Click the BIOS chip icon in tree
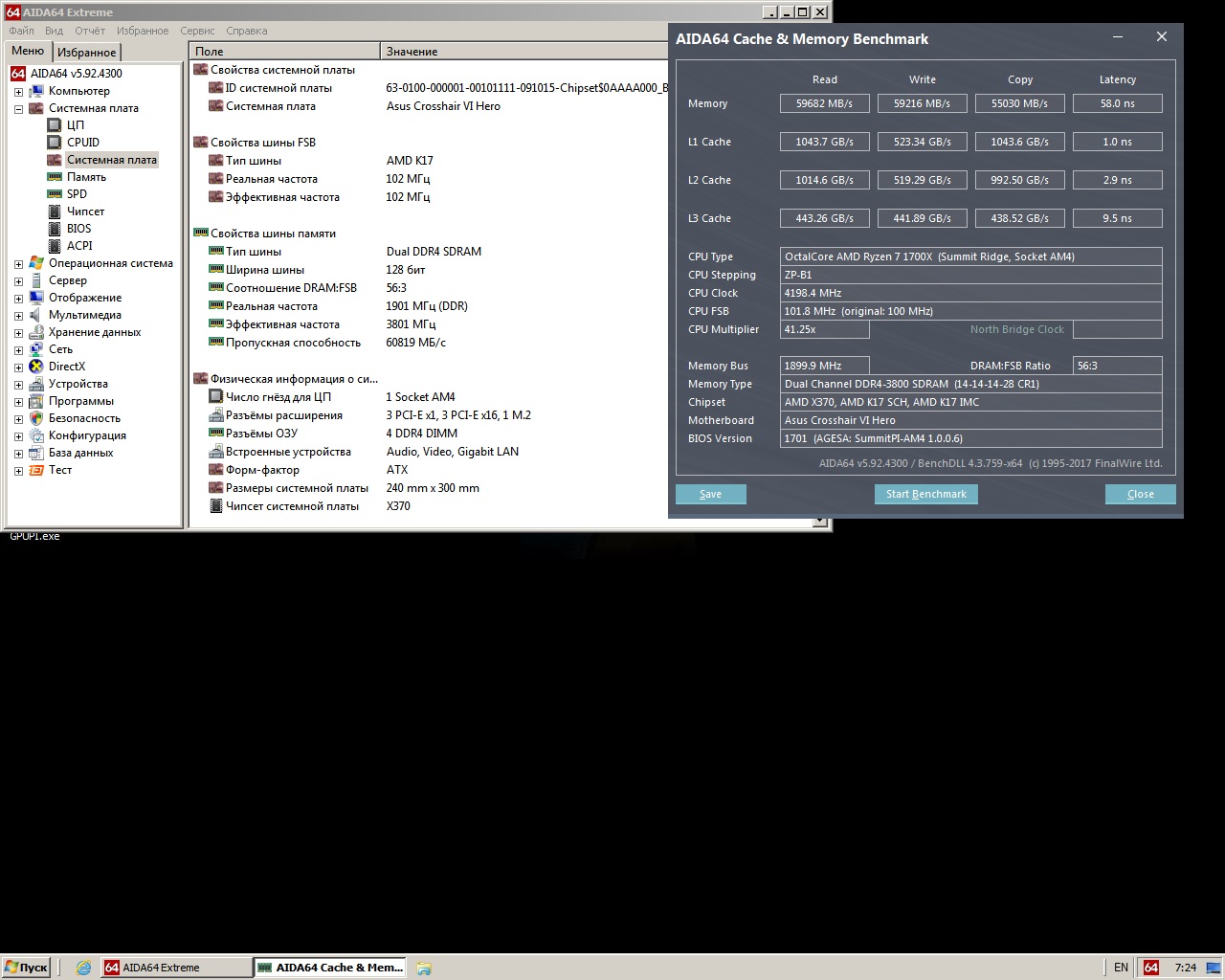1225x980 pixels. (55, 229)
